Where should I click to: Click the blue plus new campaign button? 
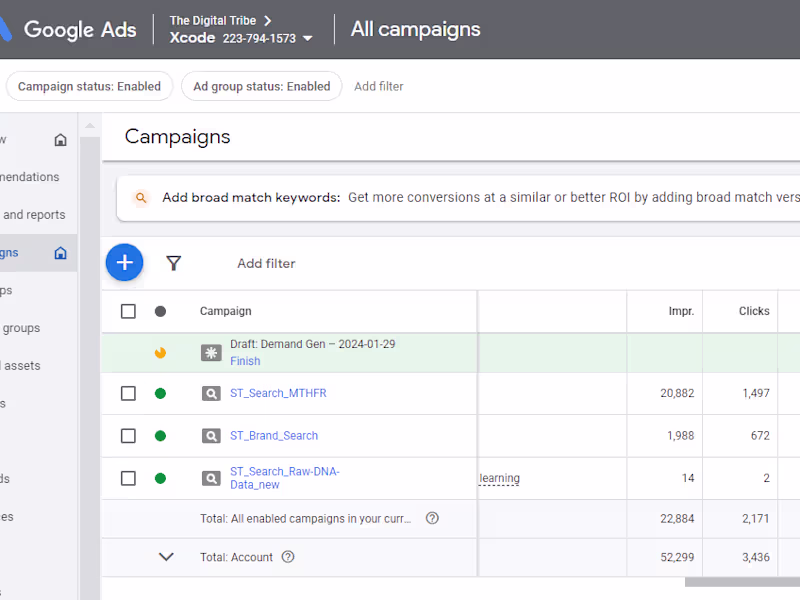(x=124, y=262)
